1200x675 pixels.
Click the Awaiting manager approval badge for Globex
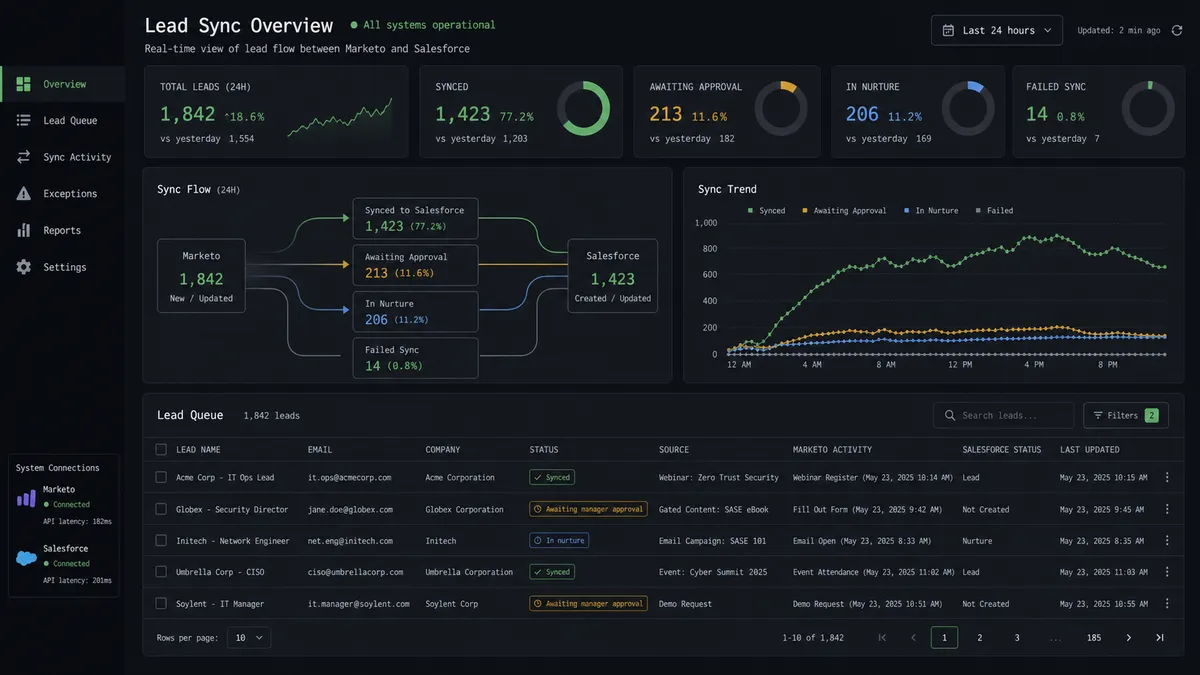[588, 509]
